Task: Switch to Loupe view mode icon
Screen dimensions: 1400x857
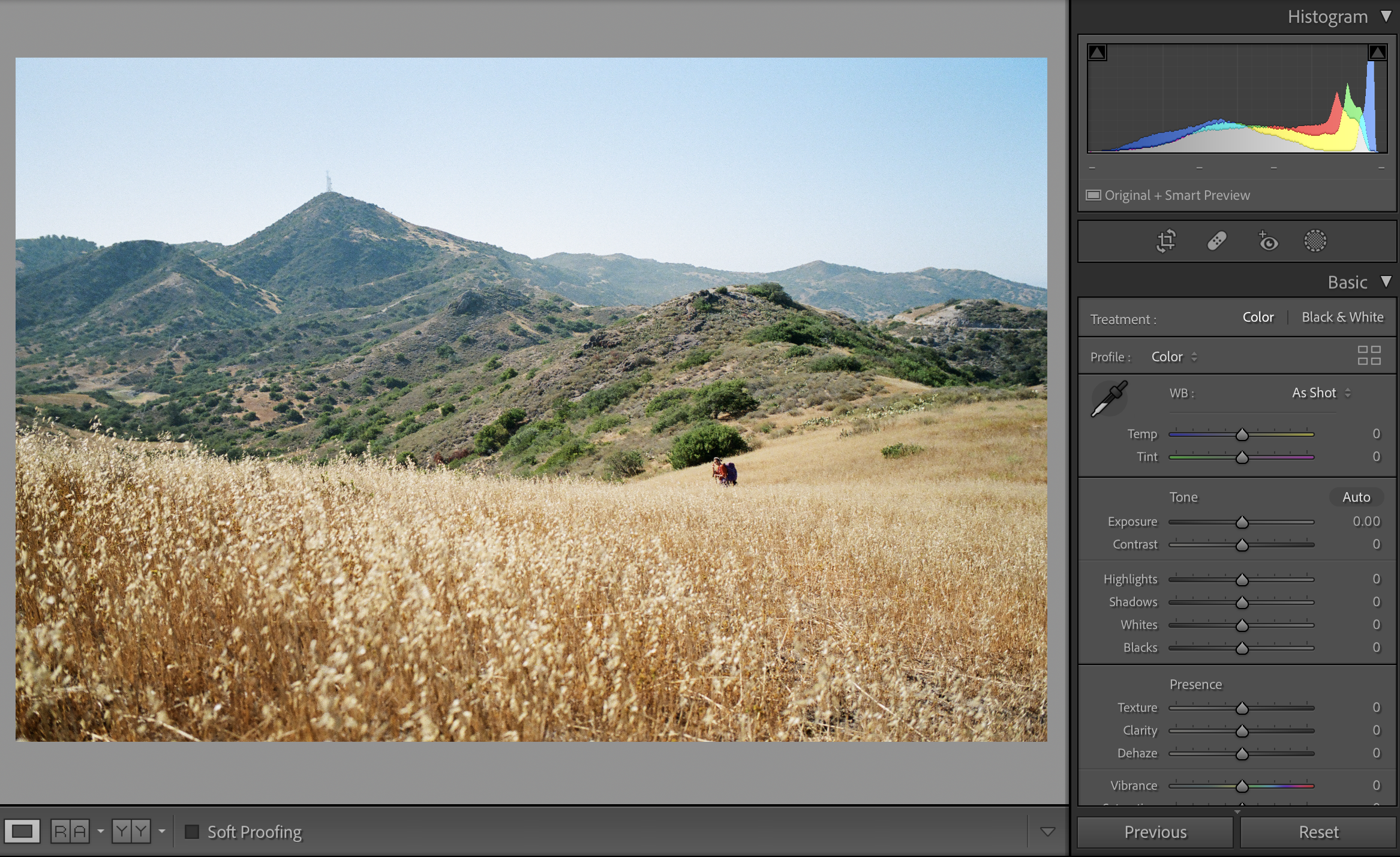Action: click(x=23, y=832)
